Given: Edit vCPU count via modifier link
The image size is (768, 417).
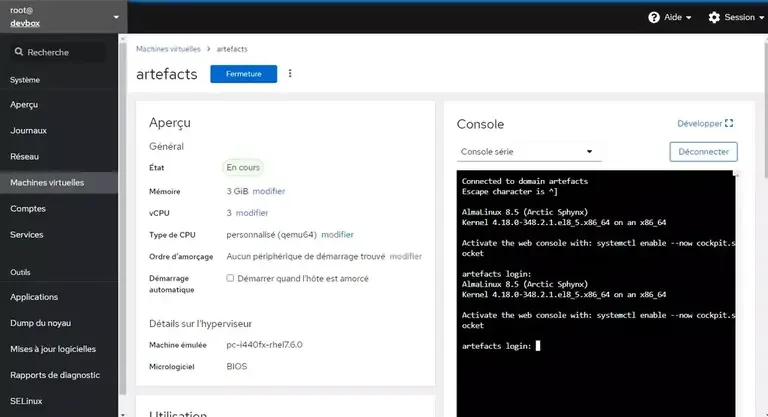Looking at the screenshot, I should (x=252, y=212).
